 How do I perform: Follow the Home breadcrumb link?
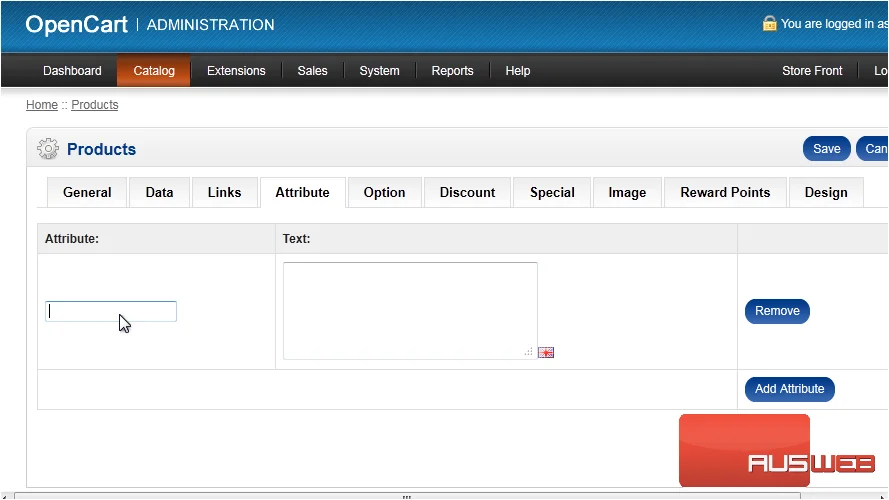pyautogui.click(x=42, y=105)
